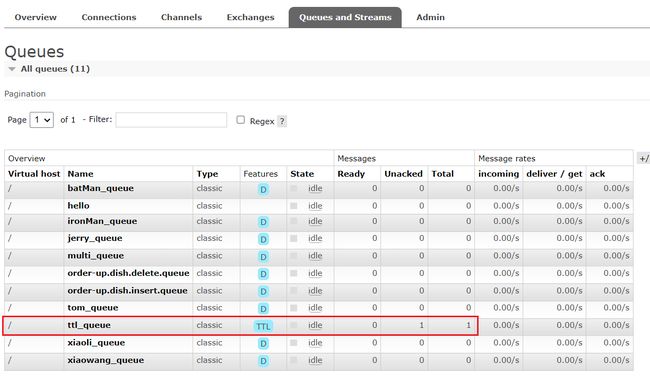The width and height of the screenshot is (650, 382).
Task: Click the D badge in tom_queue row
Action: pos(263,309)
